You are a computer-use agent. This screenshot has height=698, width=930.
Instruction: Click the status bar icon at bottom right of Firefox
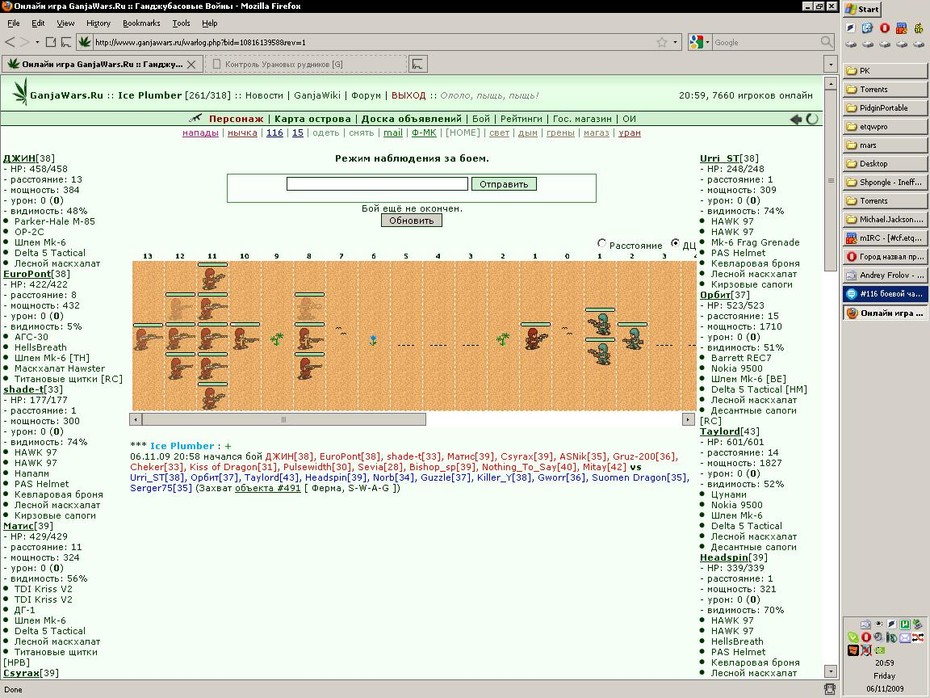(830, 689)
